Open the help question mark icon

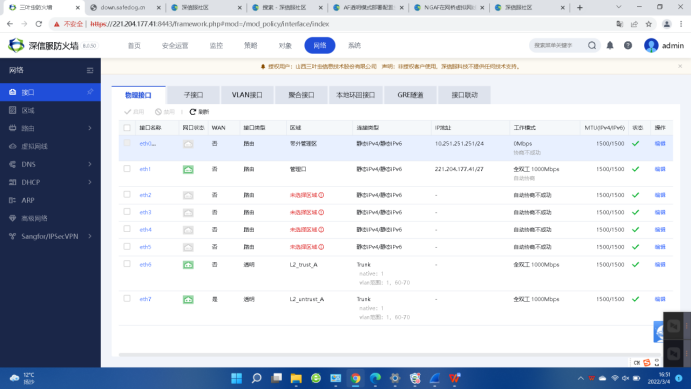pyautogui.click(x=628, y=45)
